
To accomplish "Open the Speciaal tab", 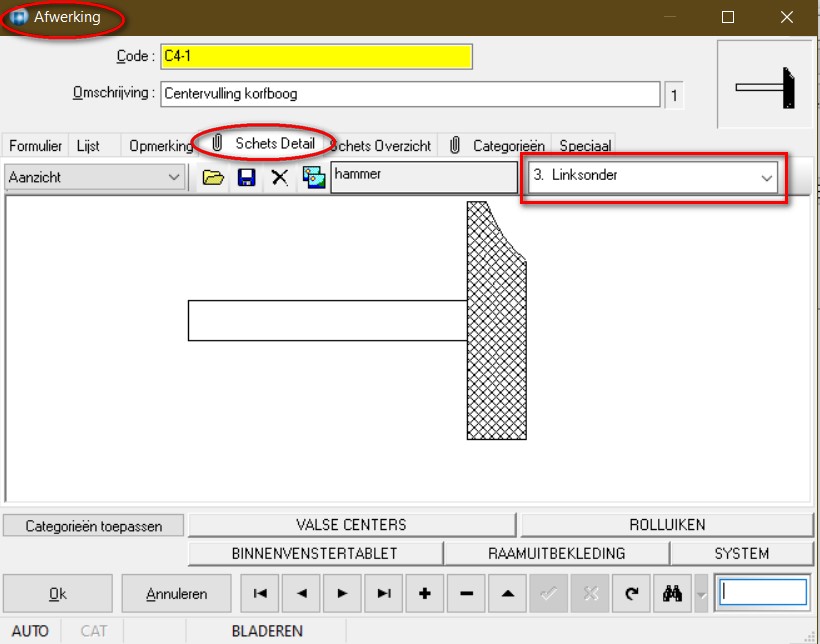I will tap(585, 145).
